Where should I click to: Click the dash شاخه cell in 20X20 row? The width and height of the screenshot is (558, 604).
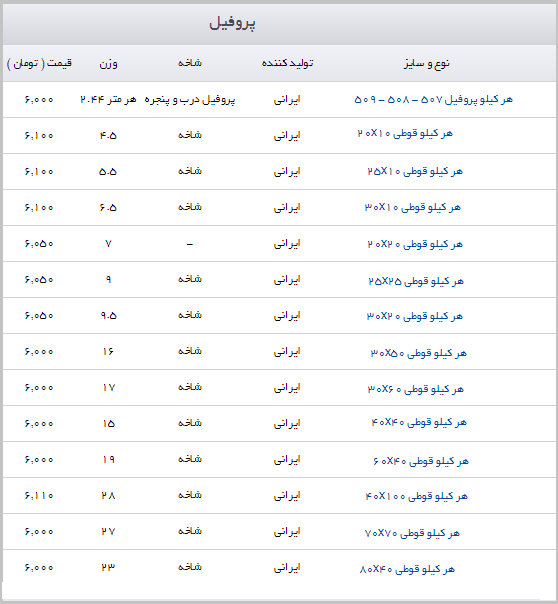(x=190, y=244)
